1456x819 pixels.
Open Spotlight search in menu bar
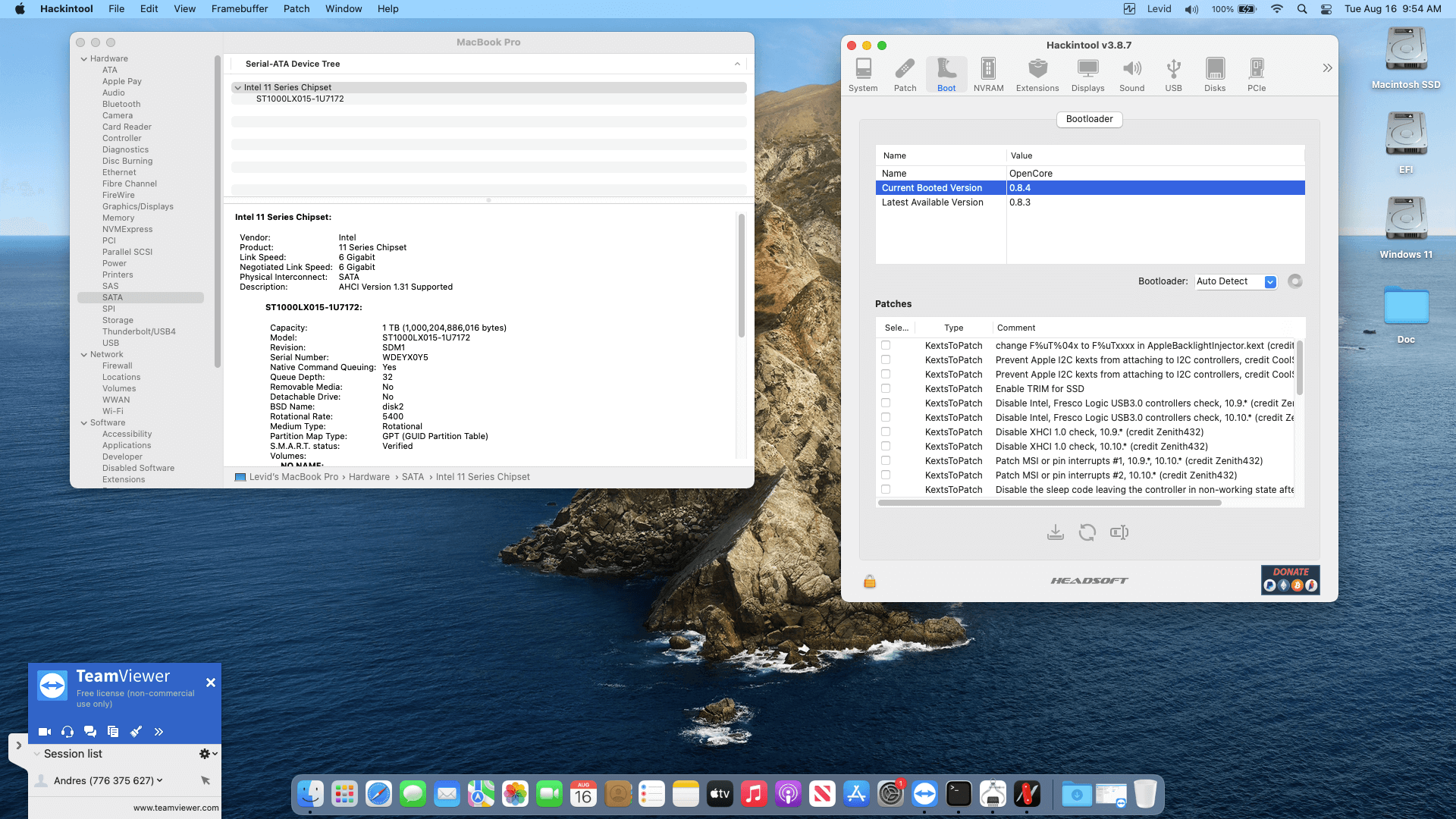[1302, 9]
